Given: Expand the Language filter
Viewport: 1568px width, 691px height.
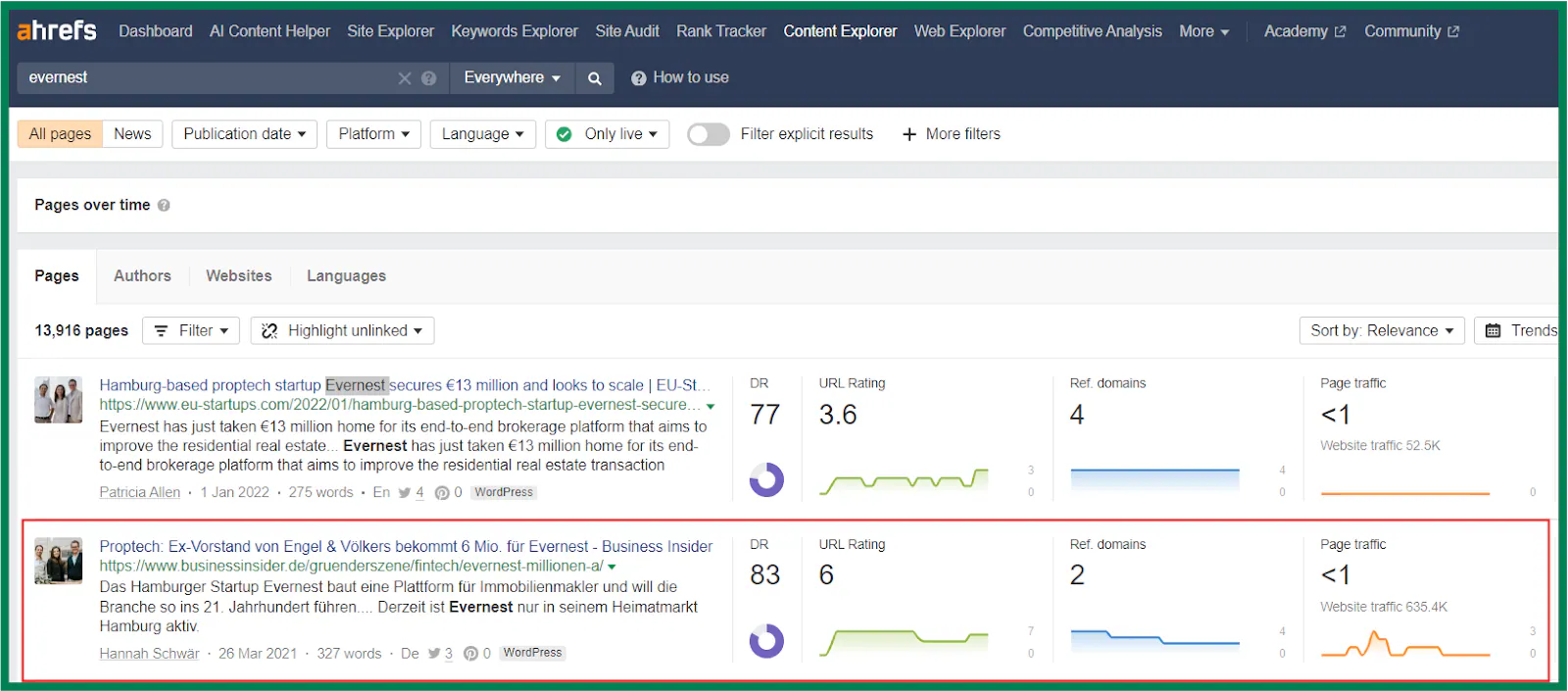Looking at the screenshot, I should click(482, 134).
